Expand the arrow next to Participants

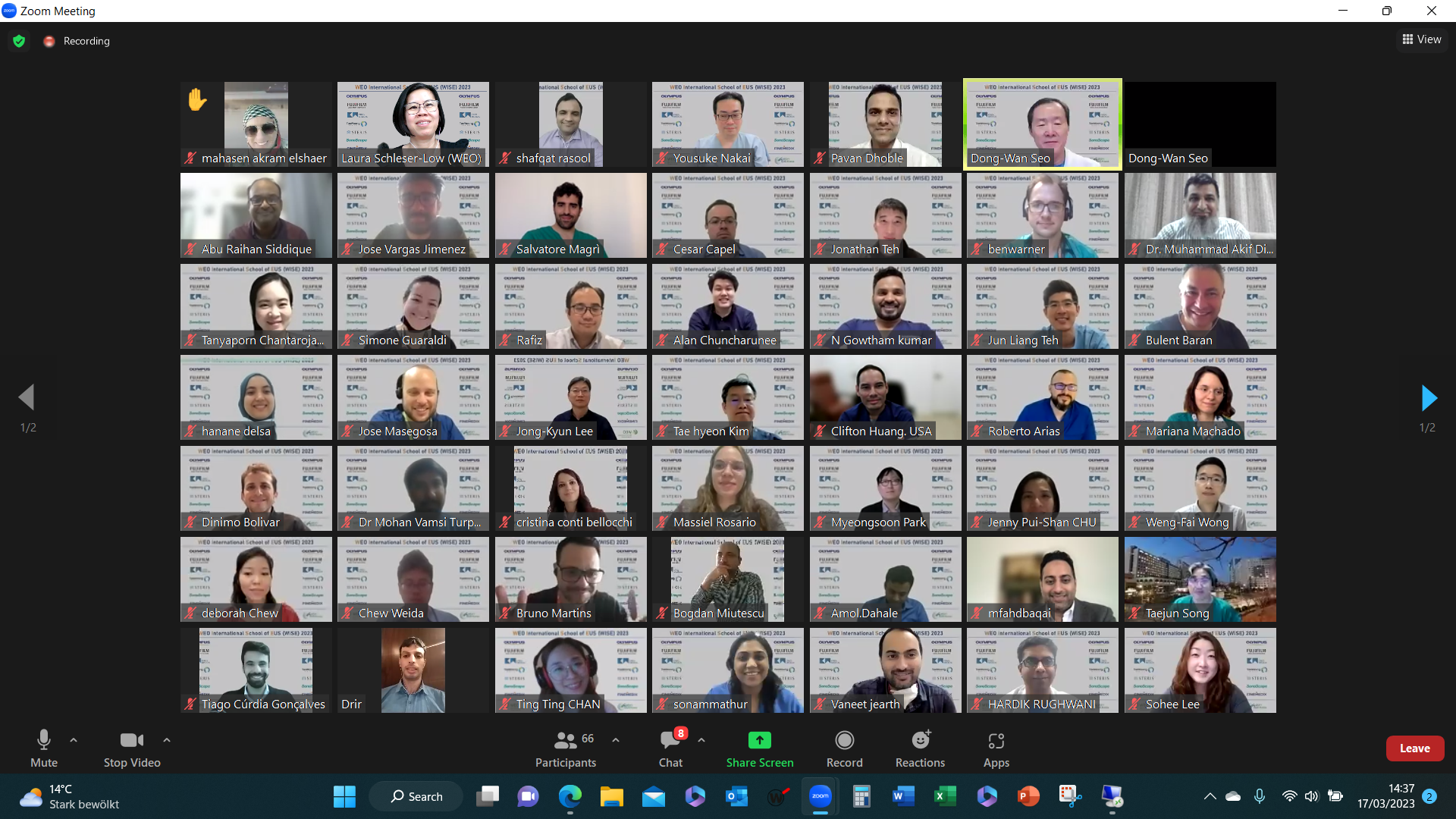point(616,739)
